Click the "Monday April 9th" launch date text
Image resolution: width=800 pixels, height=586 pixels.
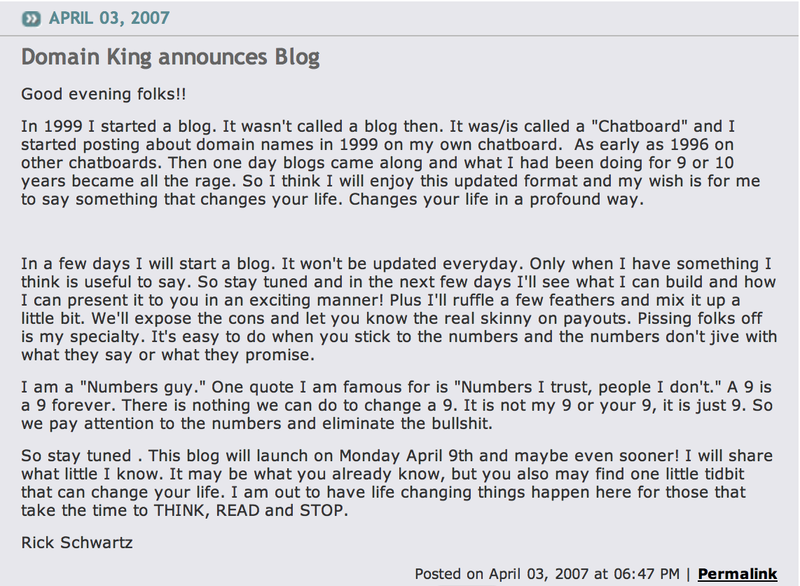406,456
